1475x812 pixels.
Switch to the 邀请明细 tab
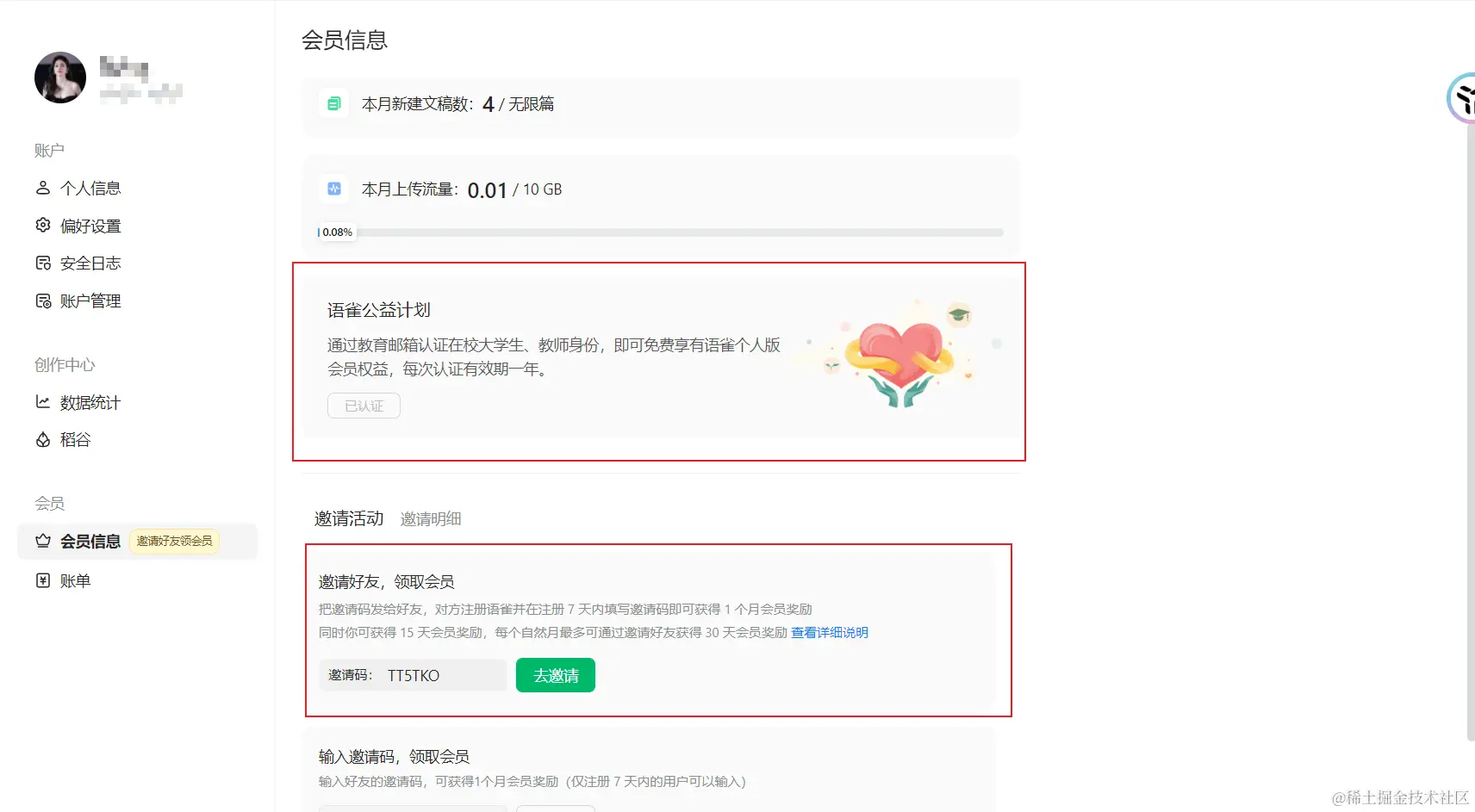(x=431, y=519)
